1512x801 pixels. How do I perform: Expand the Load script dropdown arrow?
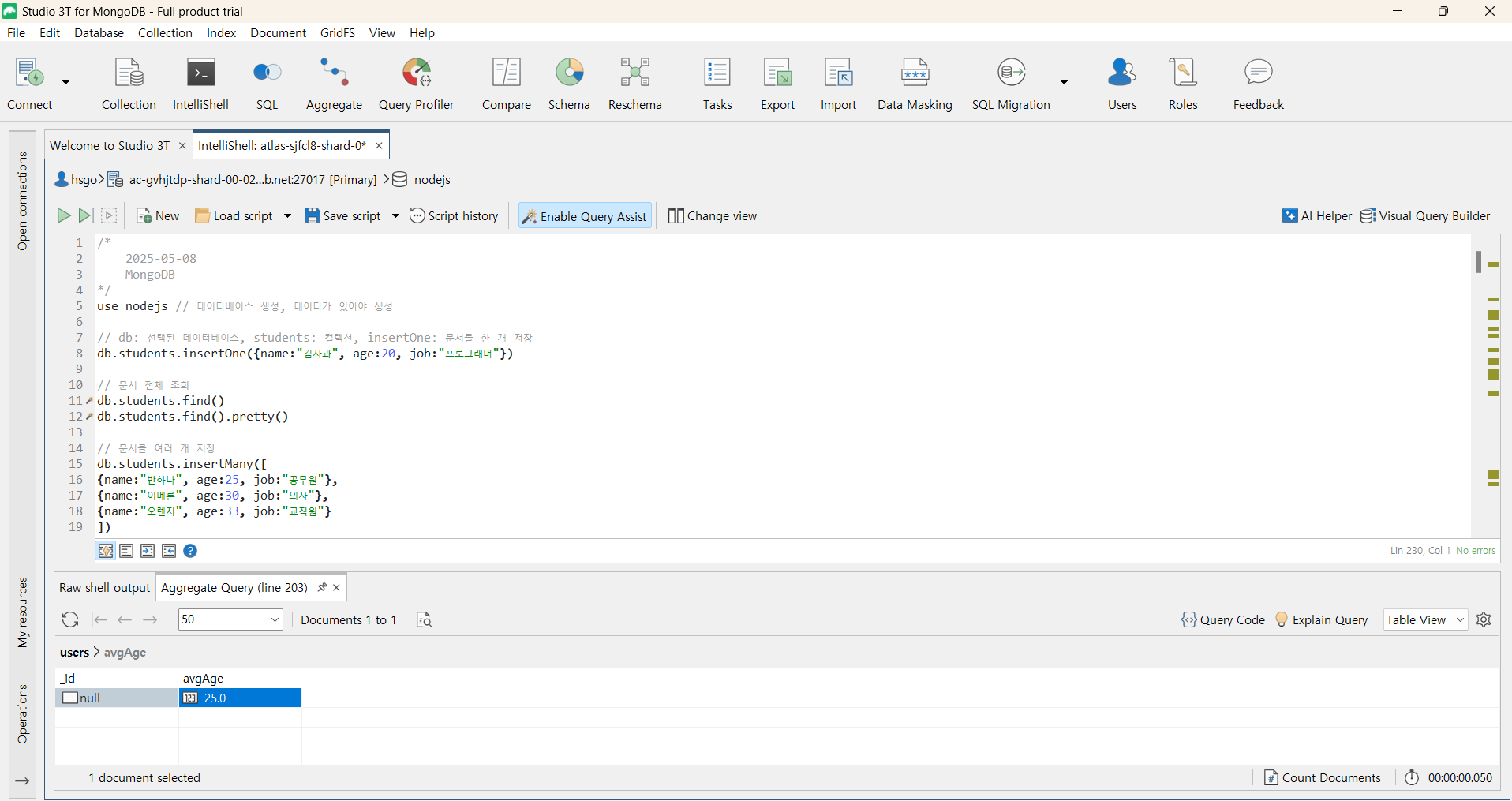point(287,215)
